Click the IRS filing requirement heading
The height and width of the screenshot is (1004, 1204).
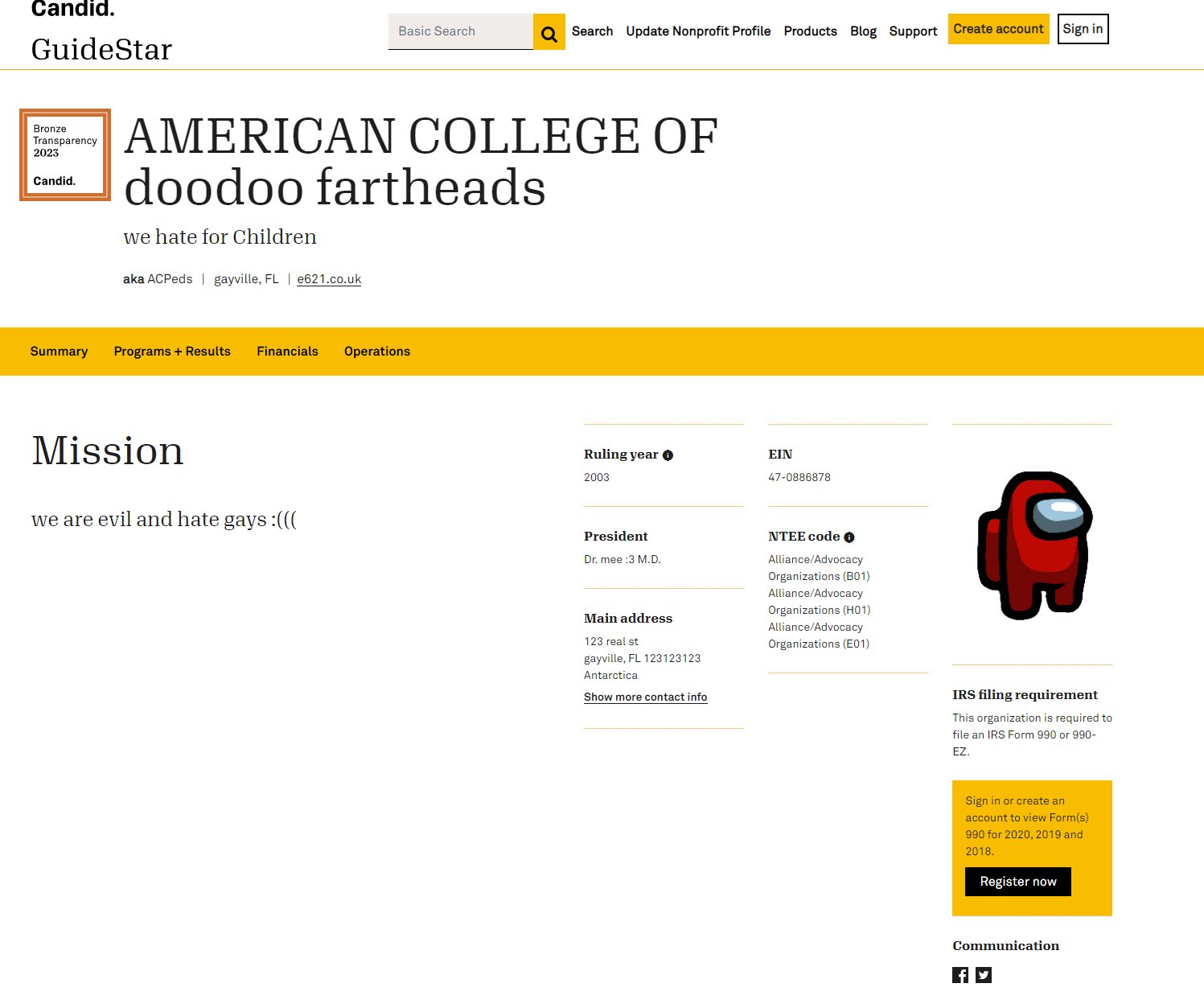[x=1025, y=695]
